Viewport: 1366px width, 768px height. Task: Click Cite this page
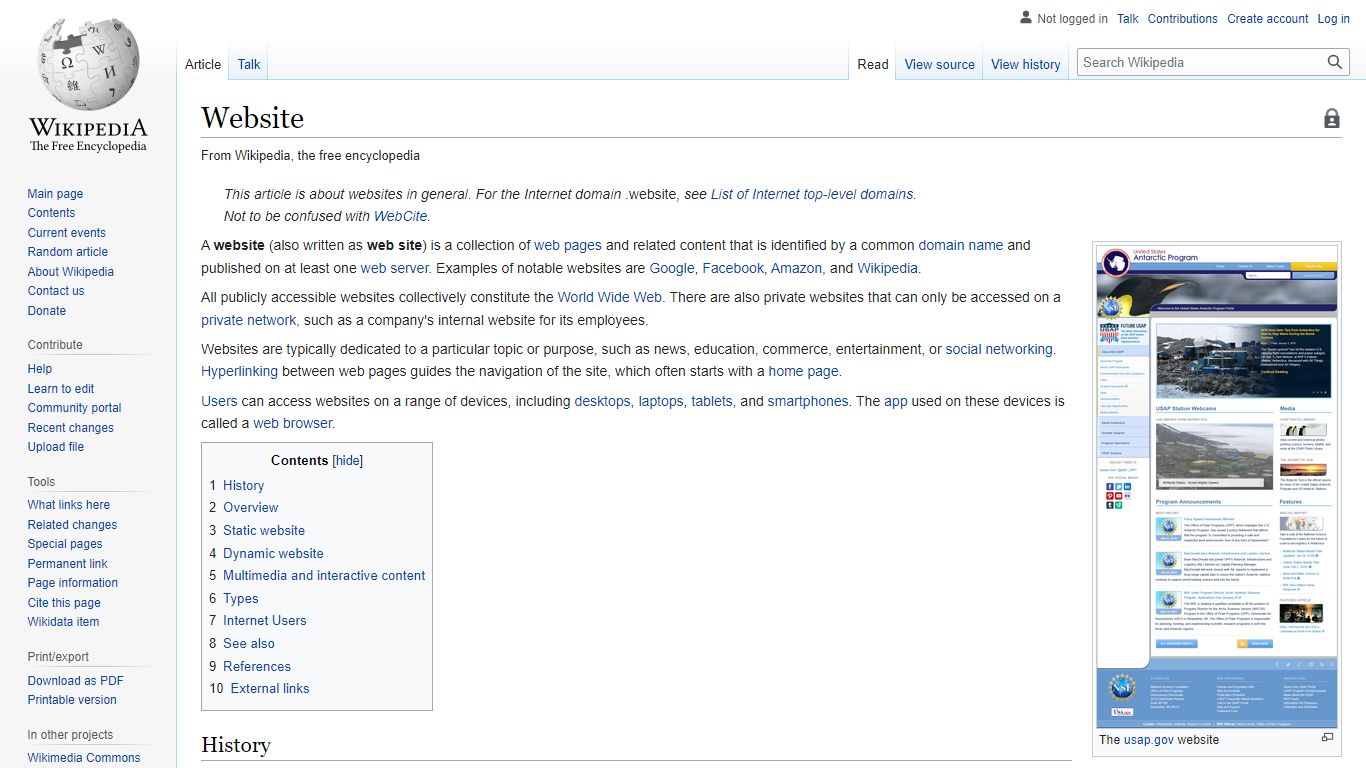[x=64, y=603]
